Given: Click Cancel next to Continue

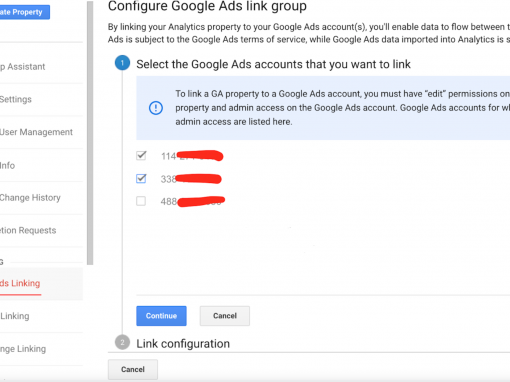Looking at the screenshot, I should (x=225, y=316).
